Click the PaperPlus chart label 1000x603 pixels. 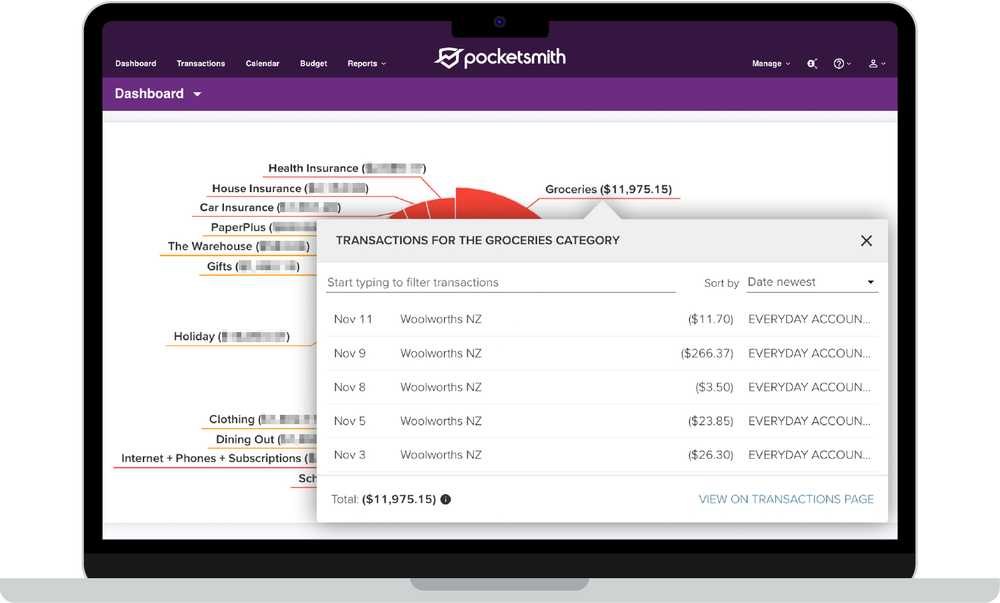tap(263, 228)
